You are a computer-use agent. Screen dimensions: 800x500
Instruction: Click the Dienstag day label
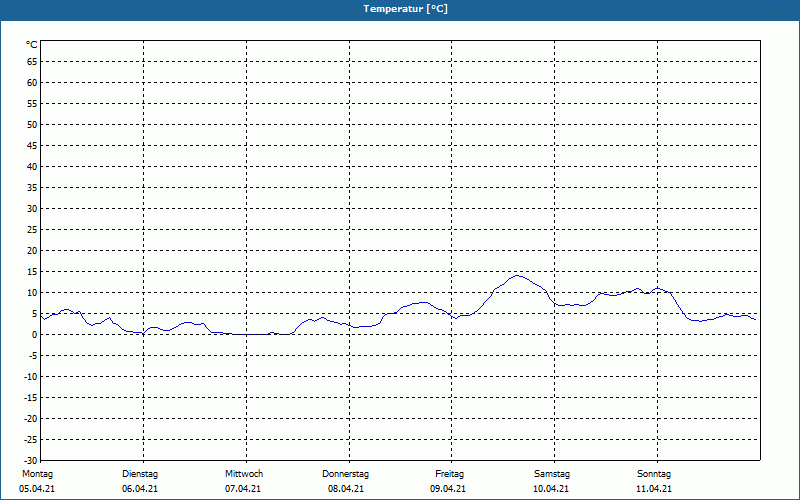[140, 474]
